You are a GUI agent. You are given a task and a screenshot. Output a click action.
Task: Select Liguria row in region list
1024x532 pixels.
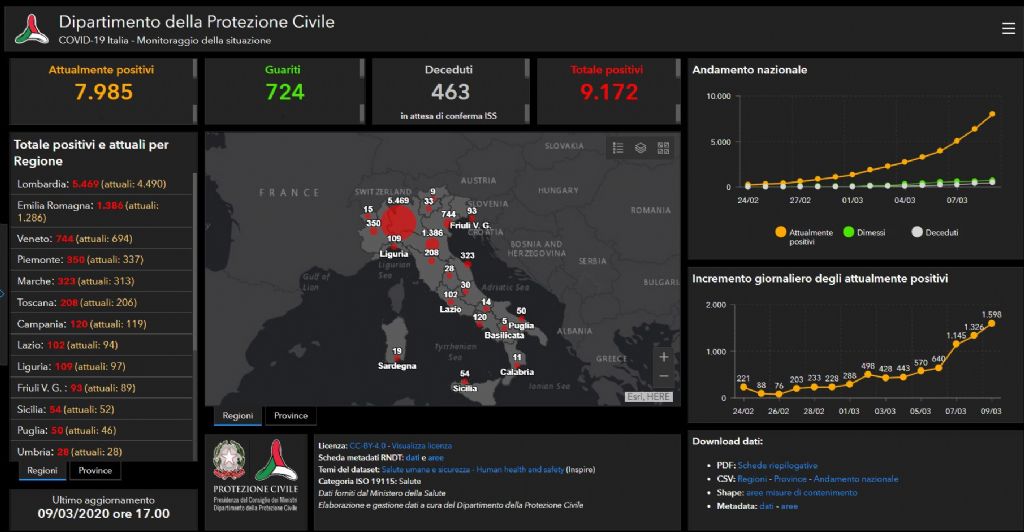[x=101, y=367]
